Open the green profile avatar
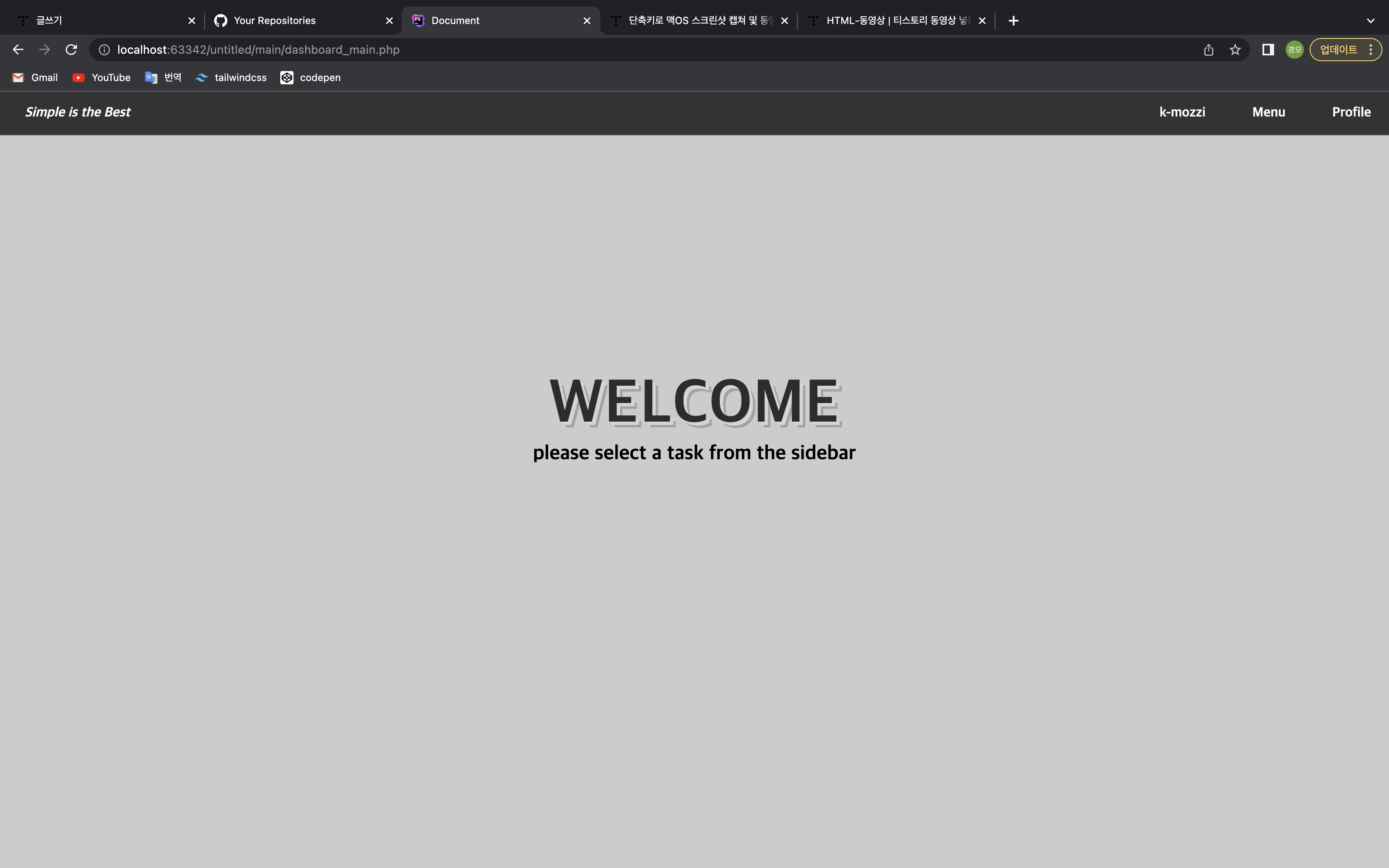 [1294, 50]
